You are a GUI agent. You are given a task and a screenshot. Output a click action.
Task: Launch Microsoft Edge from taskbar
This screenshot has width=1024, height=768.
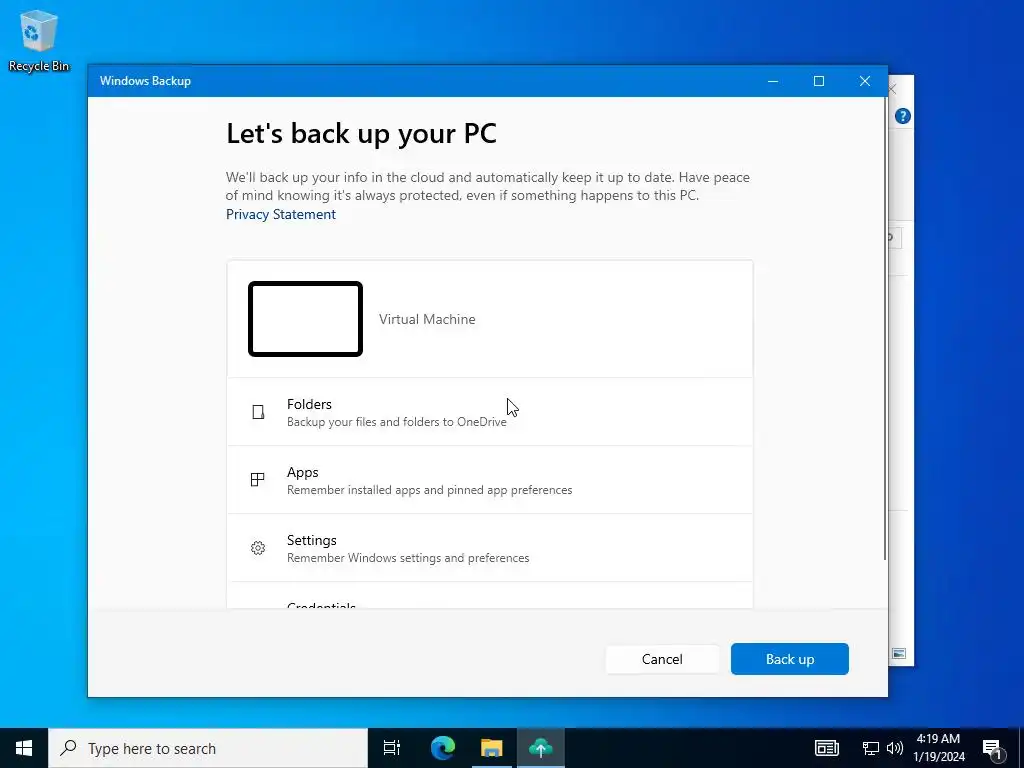[x=443, y=748]
